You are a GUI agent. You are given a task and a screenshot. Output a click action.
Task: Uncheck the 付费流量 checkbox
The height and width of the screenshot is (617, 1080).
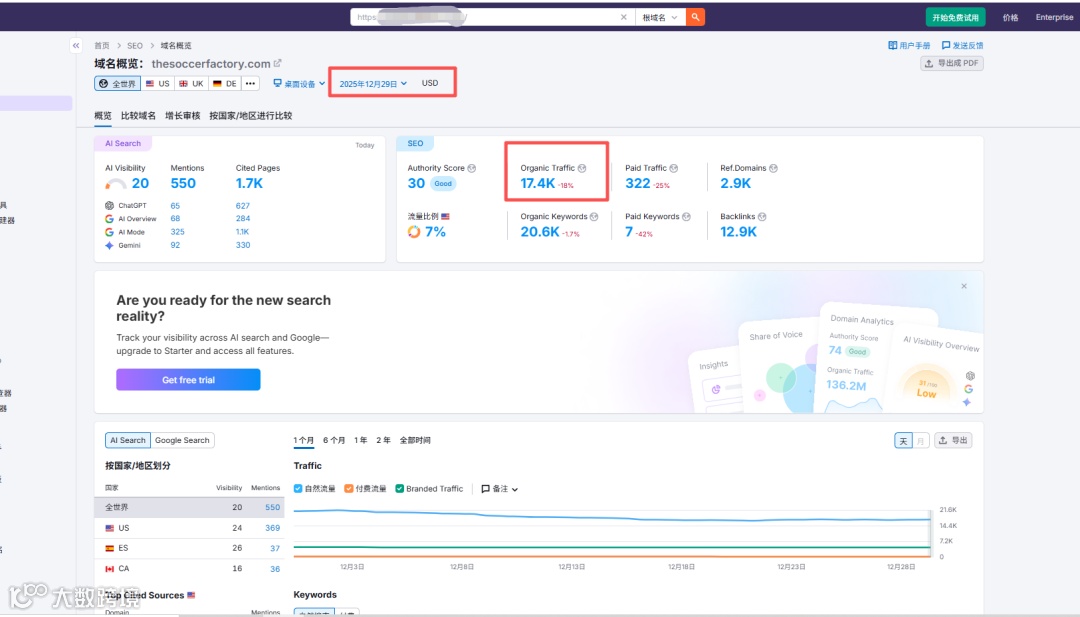(x=349, y=488)
